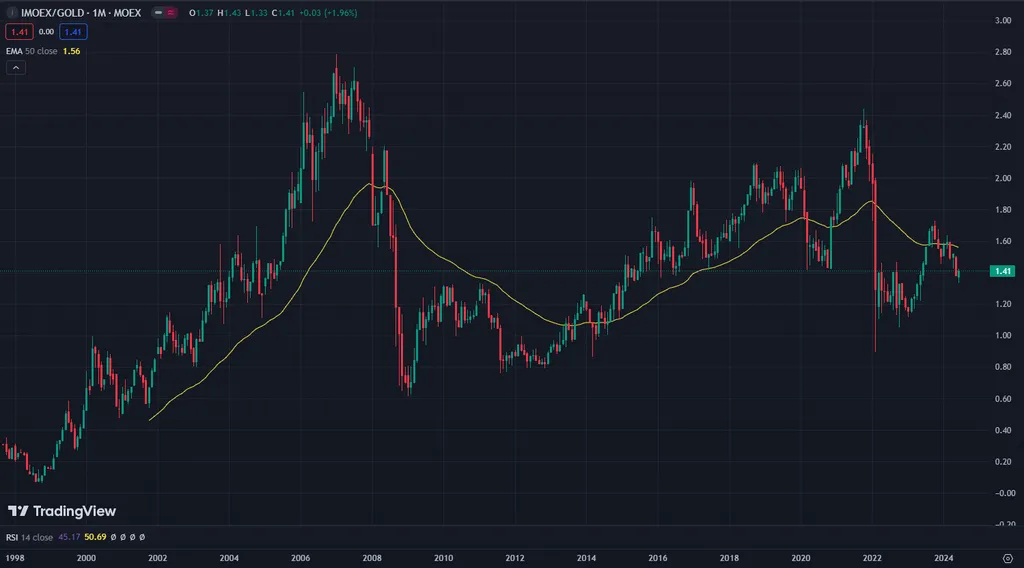
Task: Click the symbol icon before IMOEX/GOLD
Action: tap(11, 13)
